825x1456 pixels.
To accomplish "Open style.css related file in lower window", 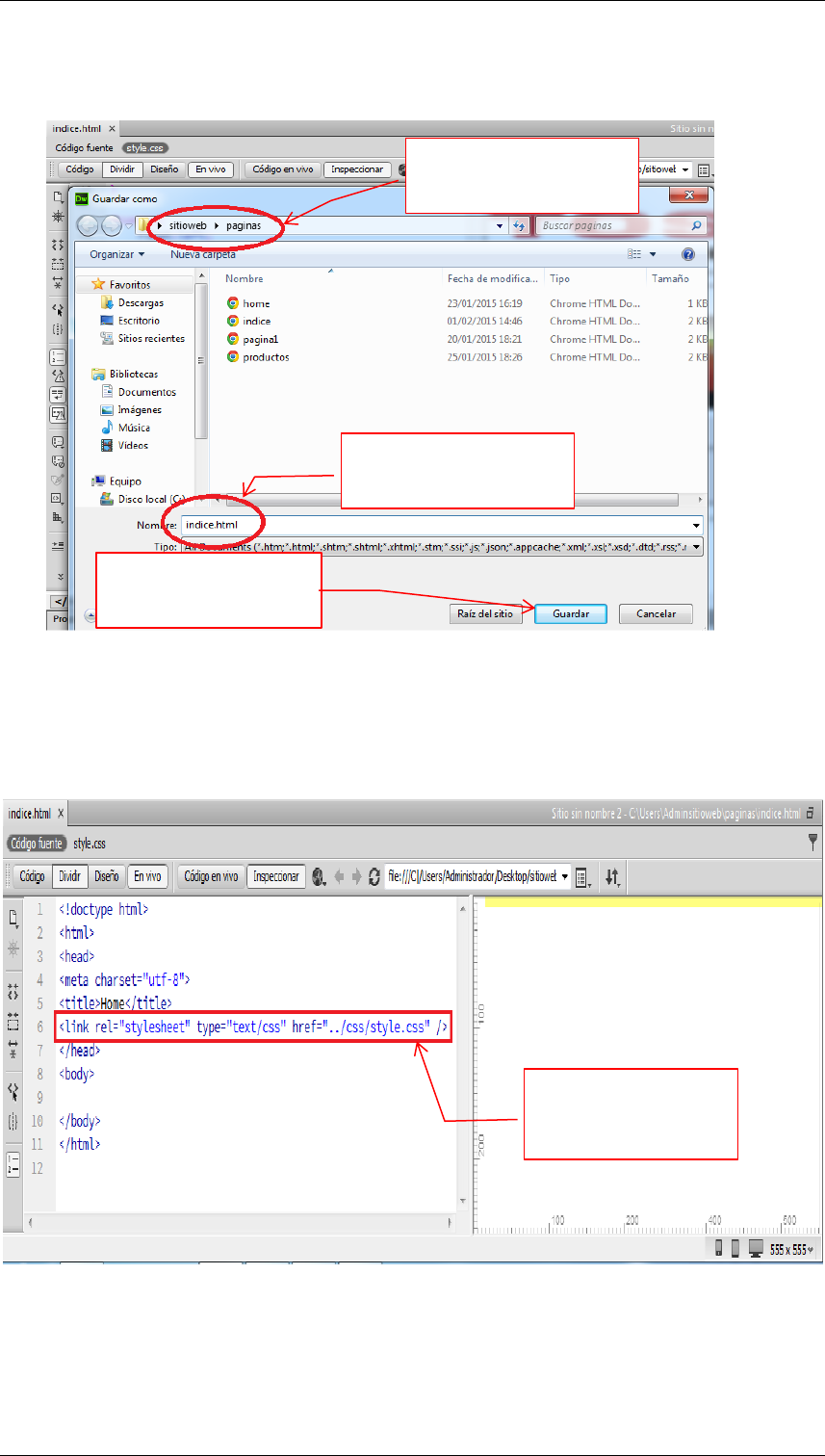I will [90, 844].
